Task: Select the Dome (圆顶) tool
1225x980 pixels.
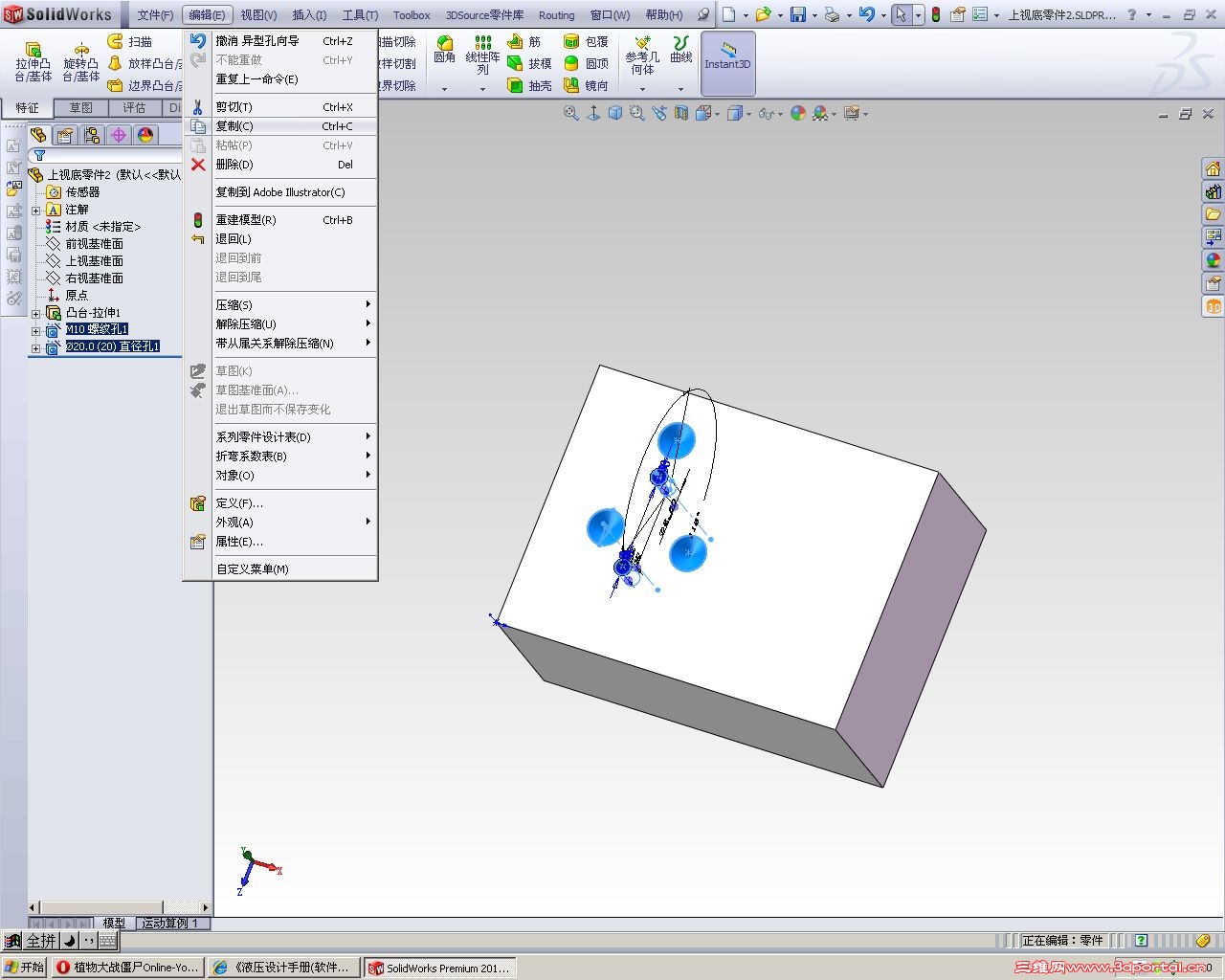Action: [586, 63]
